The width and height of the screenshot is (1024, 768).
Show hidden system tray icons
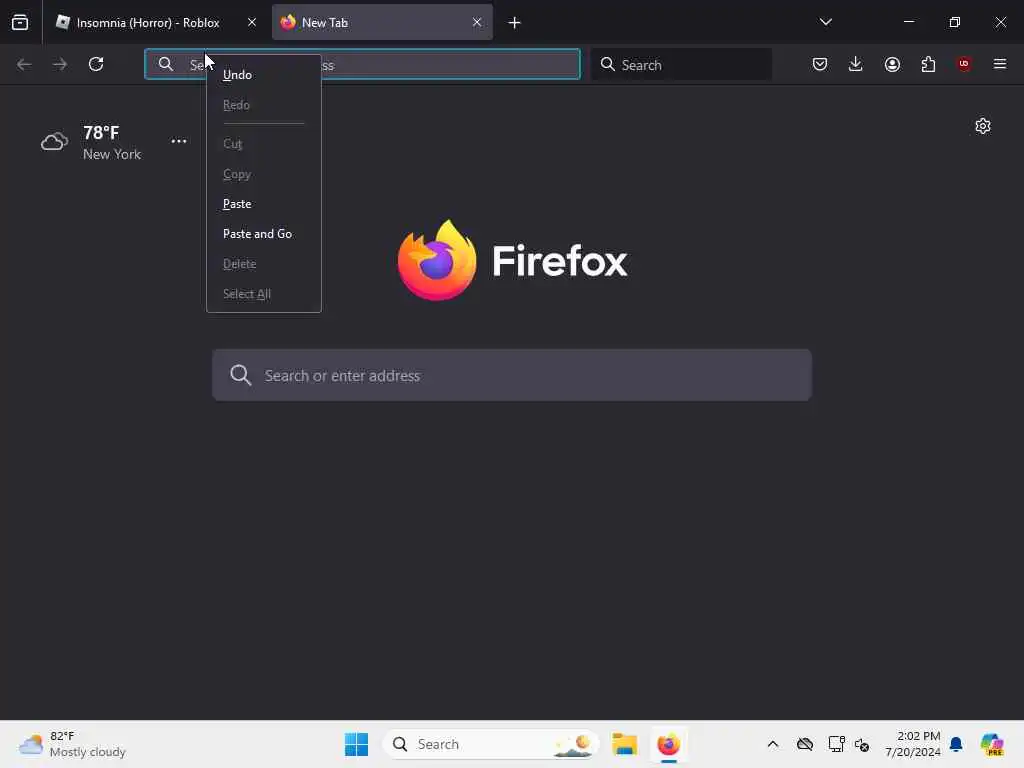pos(773,744)
